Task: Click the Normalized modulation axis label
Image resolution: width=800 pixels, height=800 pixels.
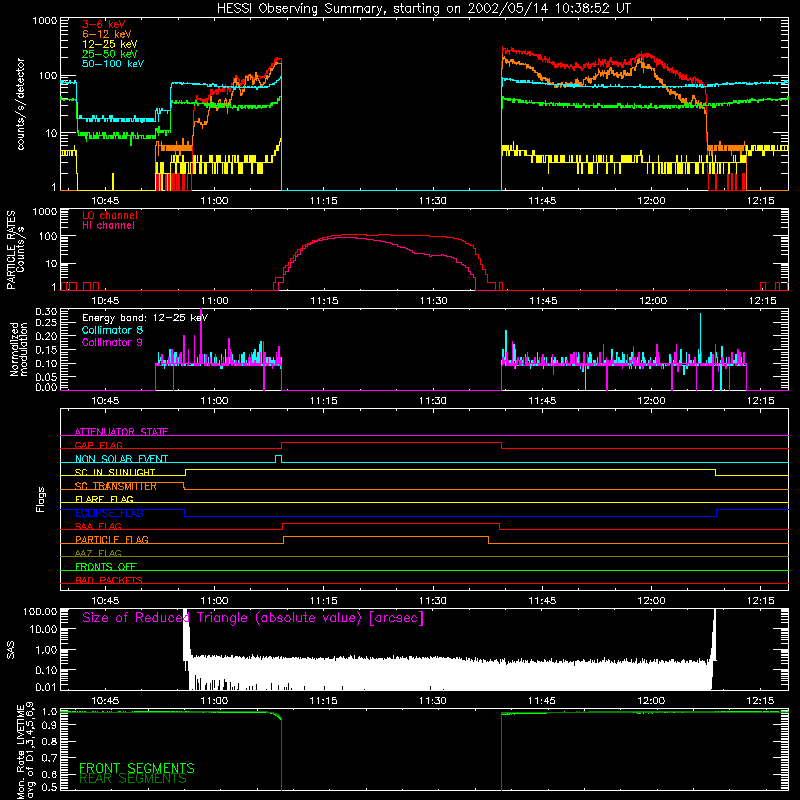Action: [18, 349]
